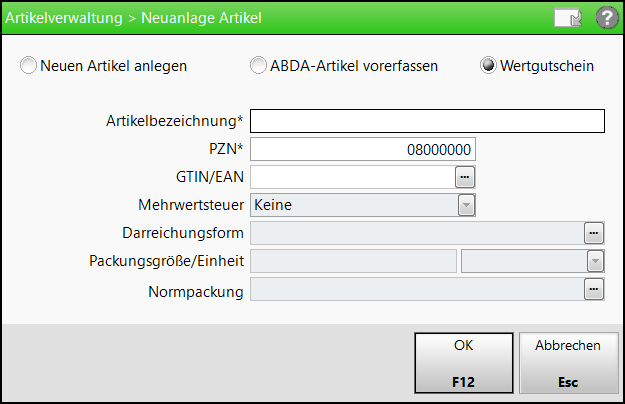Click the Normpackung field

pyautogui.click(x=416, y=289)
